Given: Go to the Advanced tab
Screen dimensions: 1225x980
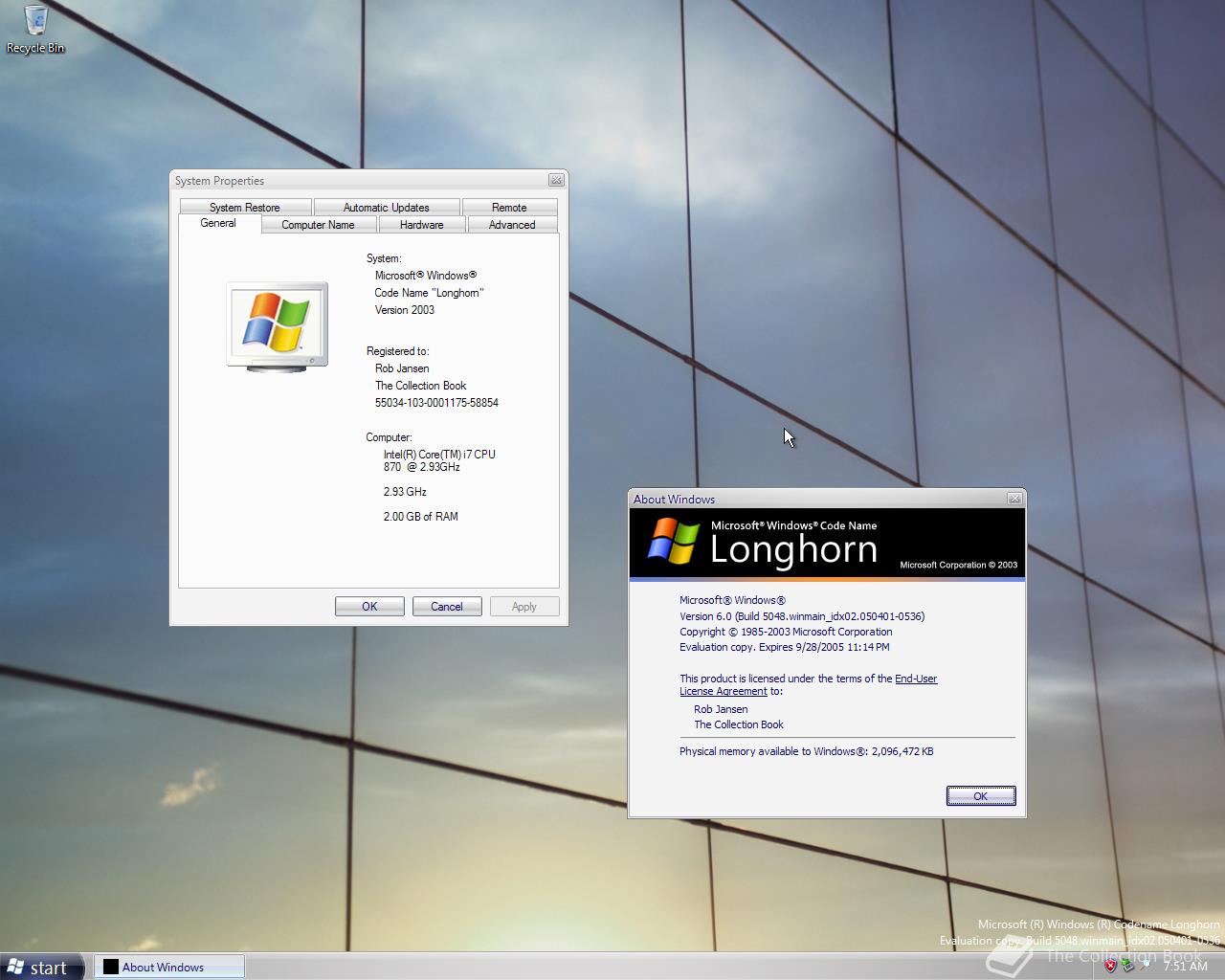Looking at the screenshot, I should 512,225.
